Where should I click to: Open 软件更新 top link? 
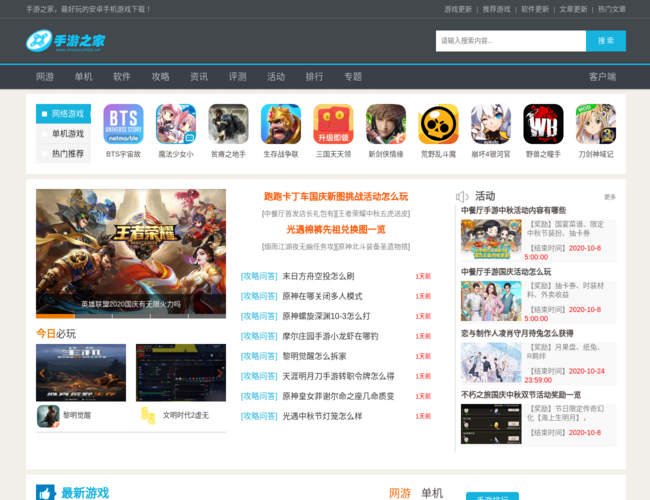[535, 9]
